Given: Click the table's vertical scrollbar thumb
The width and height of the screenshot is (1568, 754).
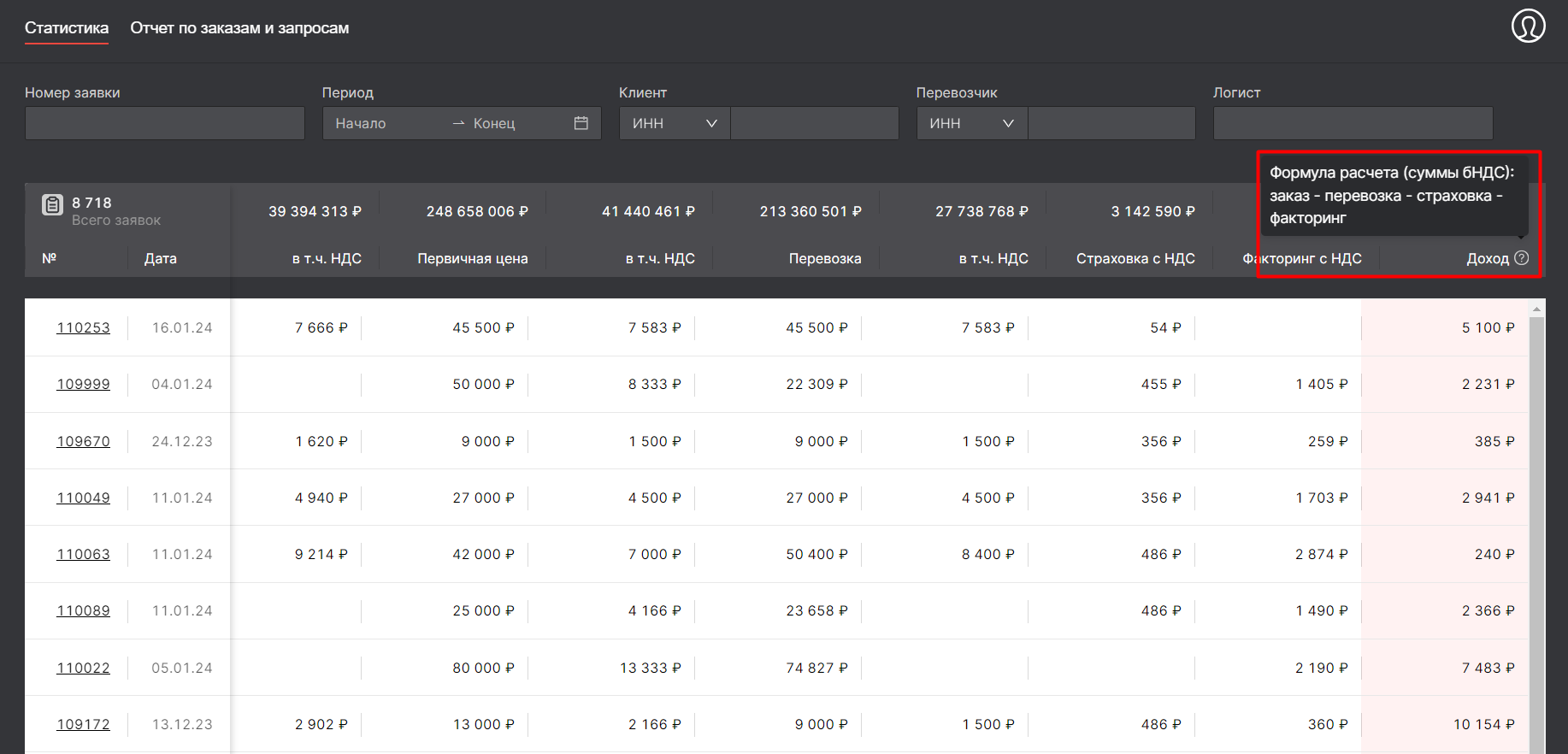Looking at the screenshot, I should point(1536,535).
